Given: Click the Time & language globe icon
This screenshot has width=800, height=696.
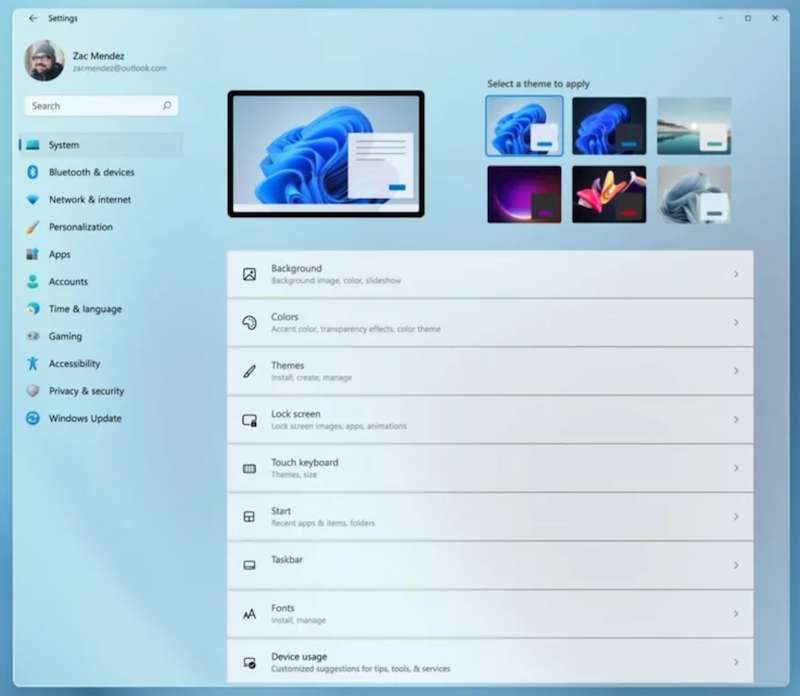Looking at the screenshot, I should [33, 309].
